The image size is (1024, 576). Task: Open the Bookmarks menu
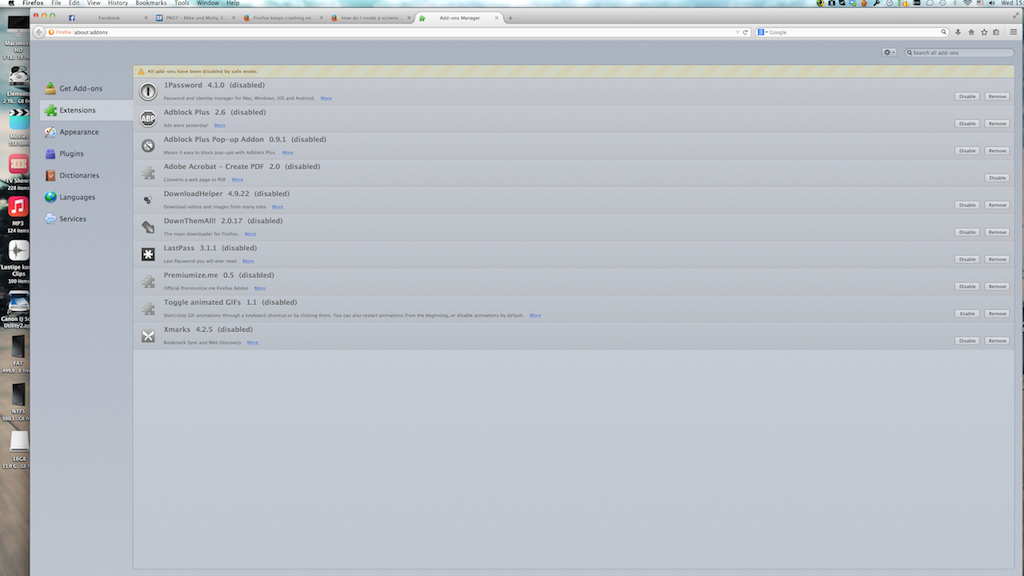[x=151, y=3]
